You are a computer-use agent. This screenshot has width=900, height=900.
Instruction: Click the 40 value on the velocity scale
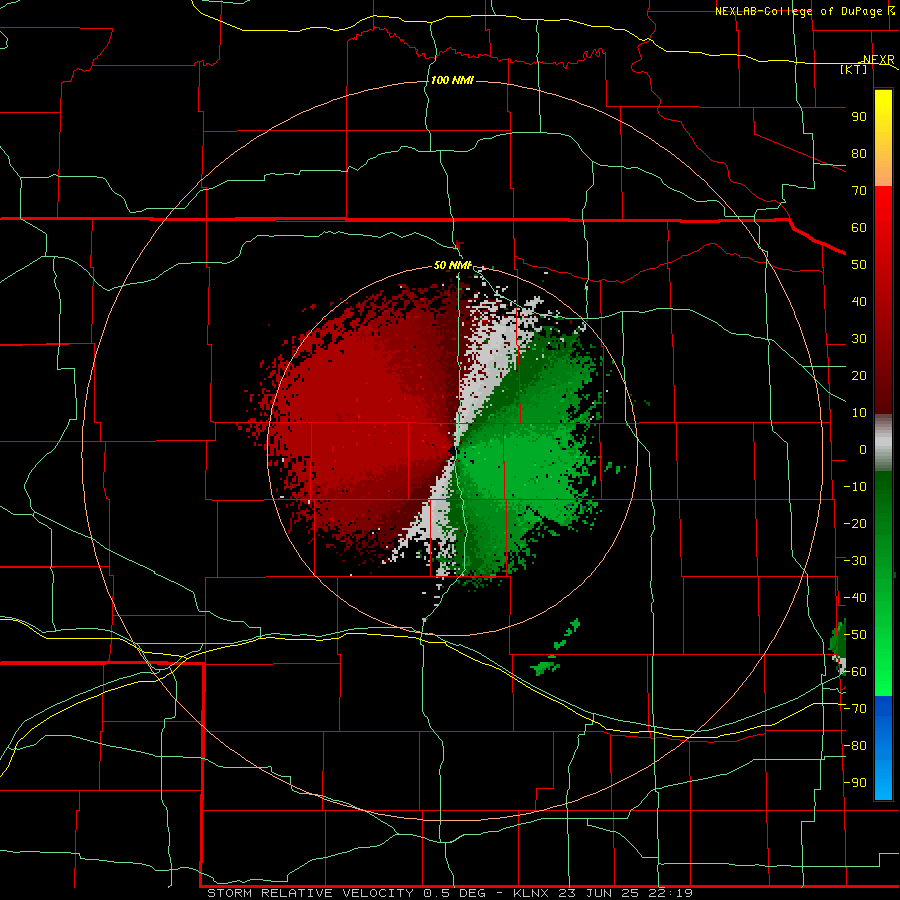[859, 302]
